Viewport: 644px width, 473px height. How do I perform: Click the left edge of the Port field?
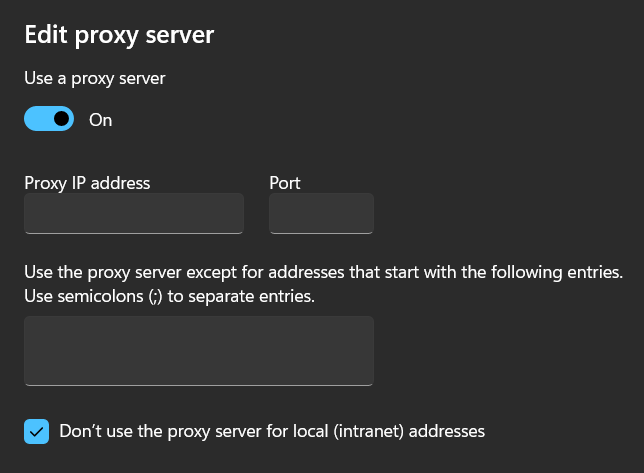(274, 214)
